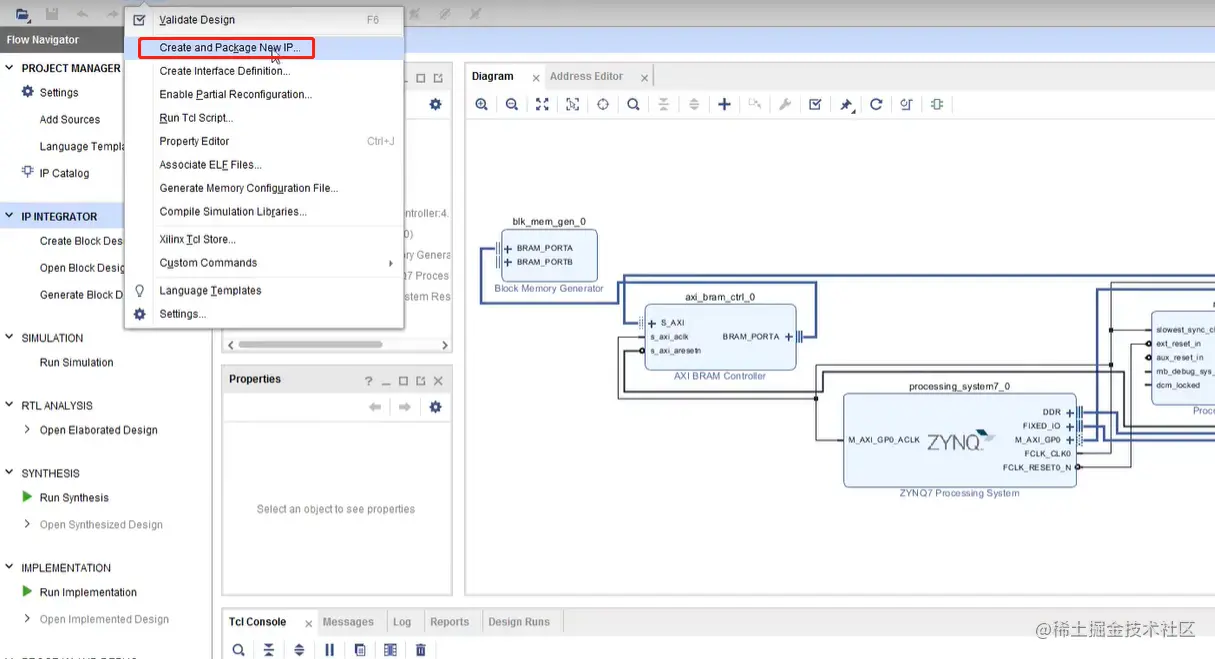Click Properties panel back arrow icon
This screenshot has width=1215, height=659.
375,407
